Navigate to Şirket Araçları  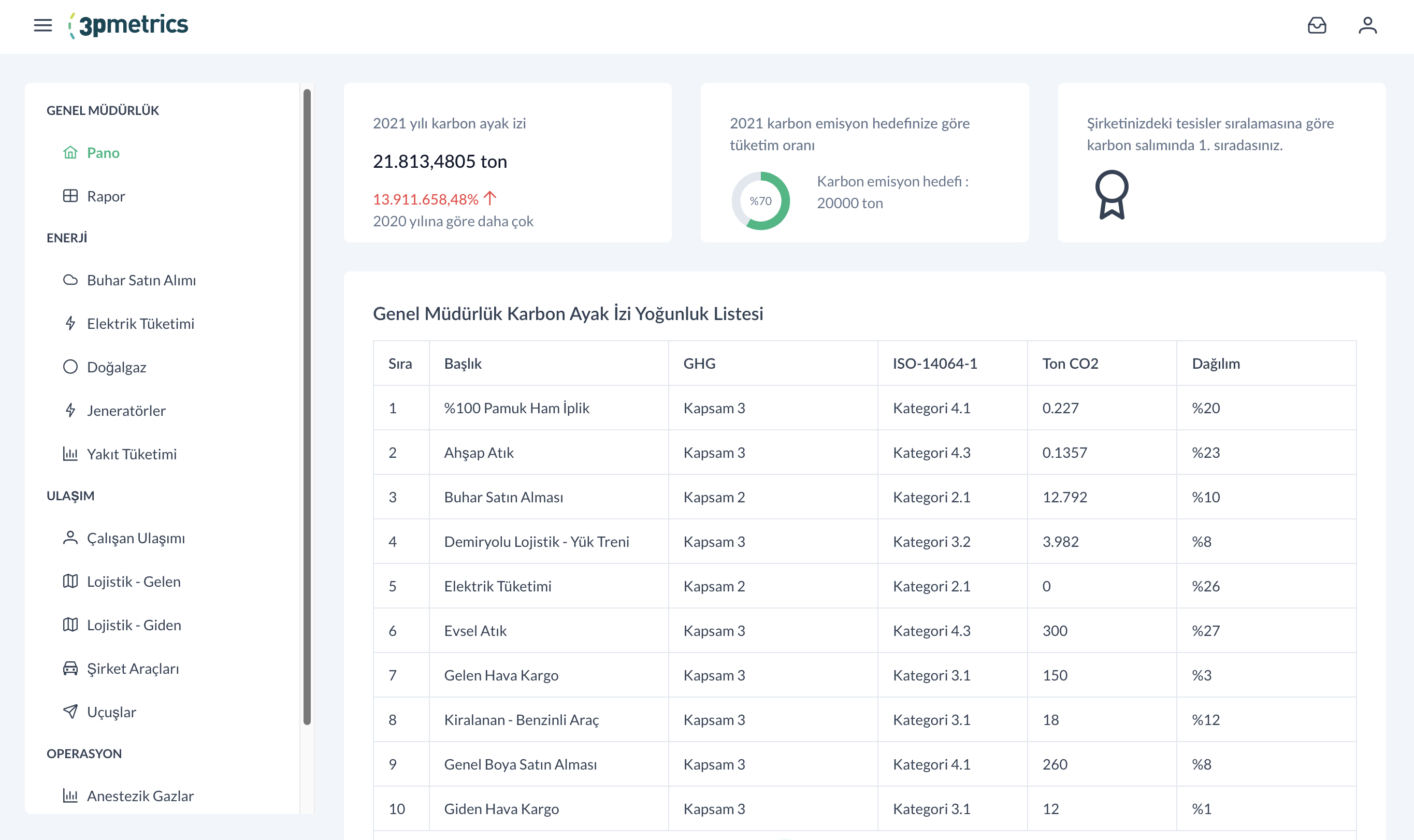(133, 669)
